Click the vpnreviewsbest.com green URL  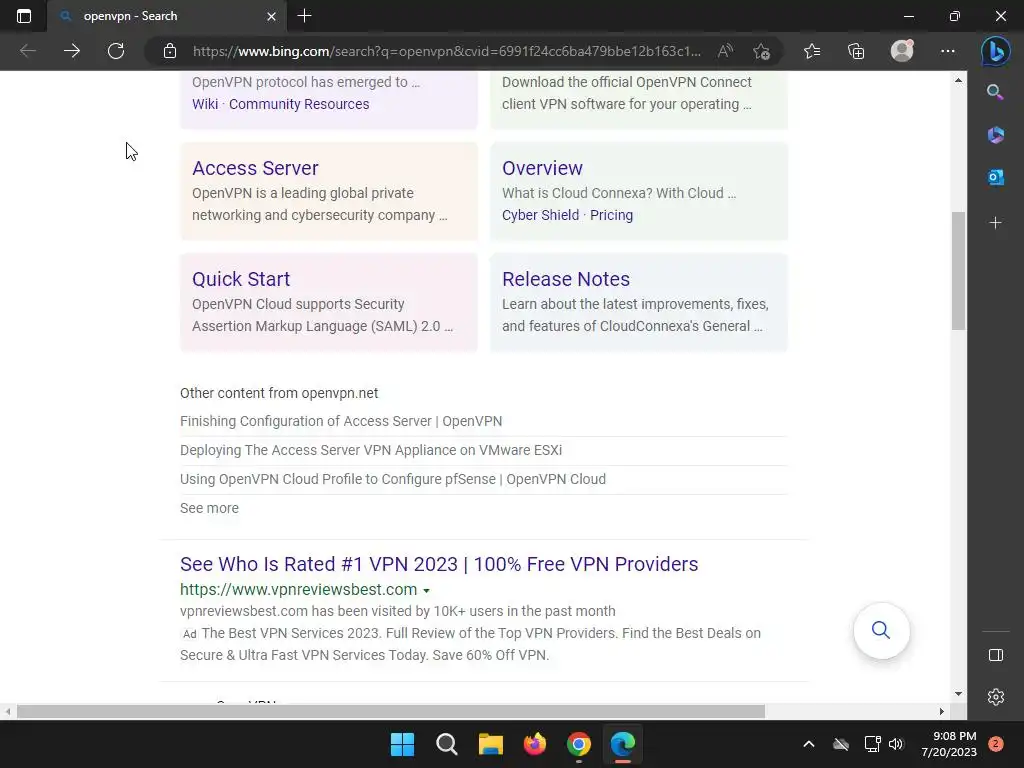[298, 589]
